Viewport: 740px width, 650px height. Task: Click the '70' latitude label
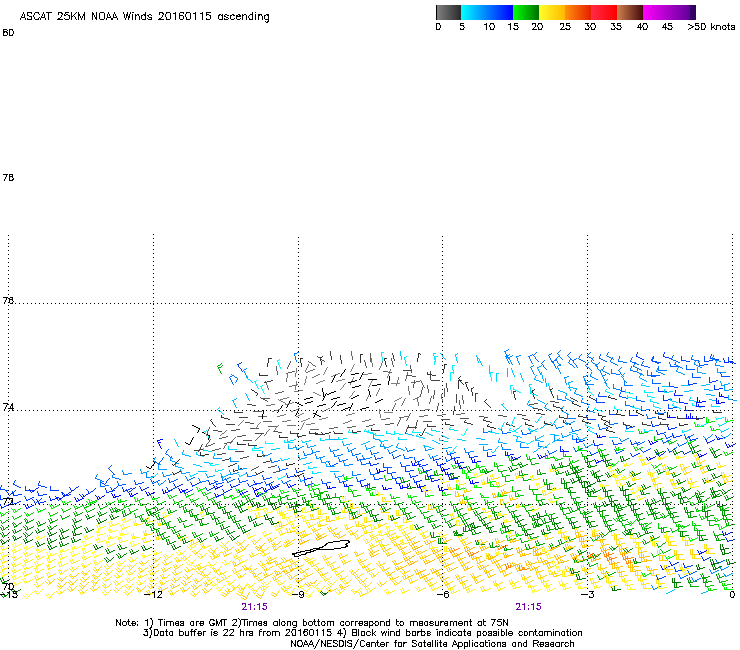[x=8, y=587]
